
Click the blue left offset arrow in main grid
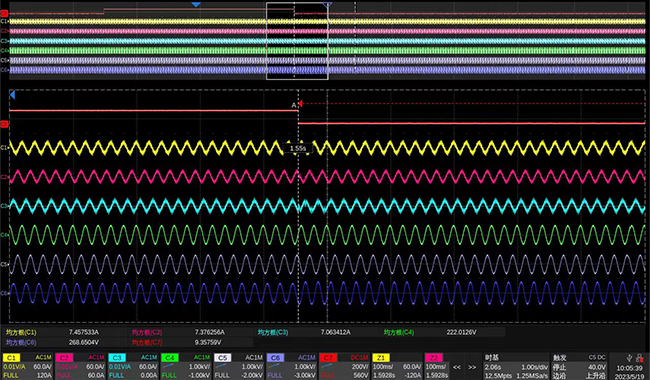[12, 95]
